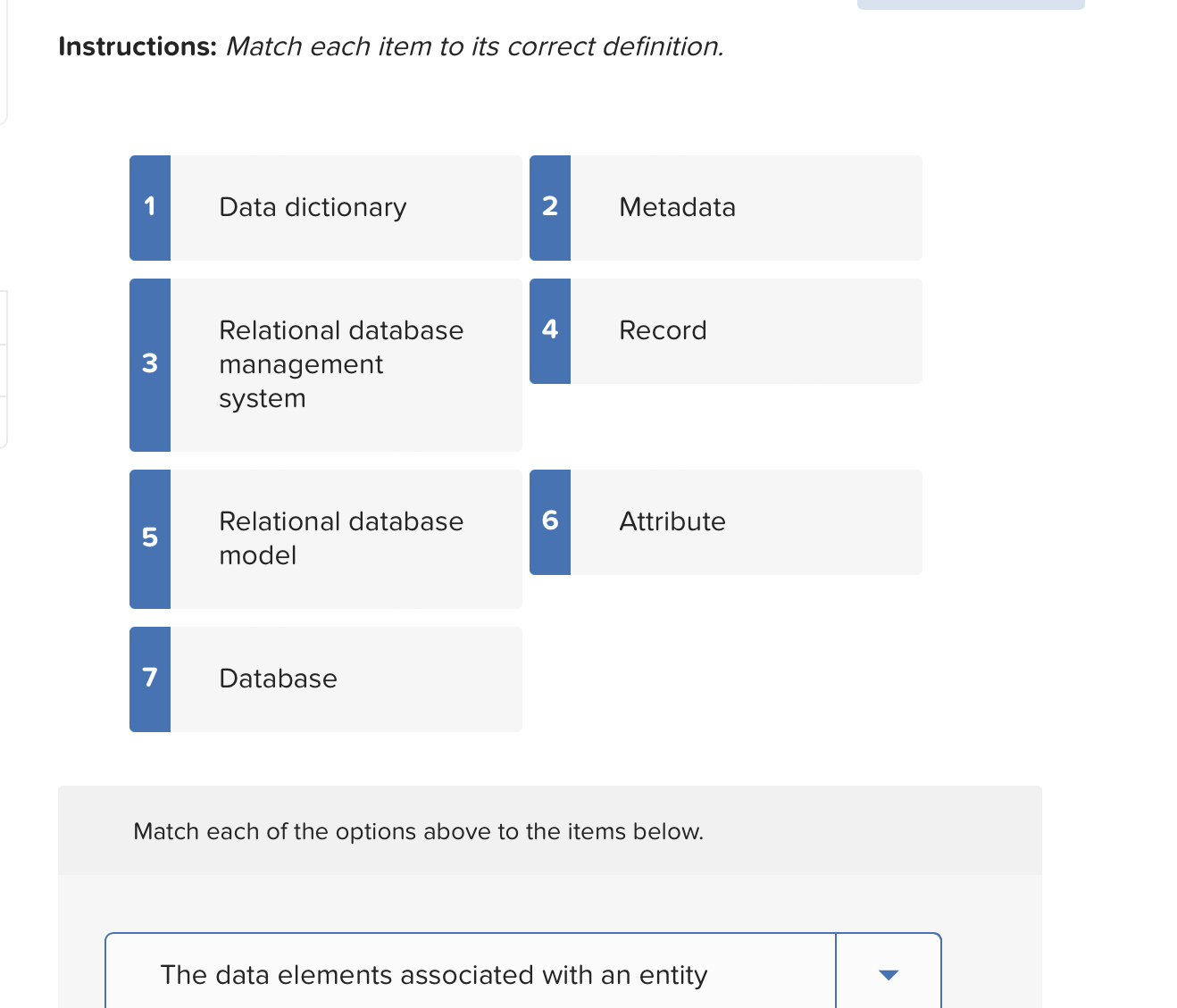Viewport: 1177px width, 1008px height.
Task: Click the definition text about data elements
Action: 432,975
